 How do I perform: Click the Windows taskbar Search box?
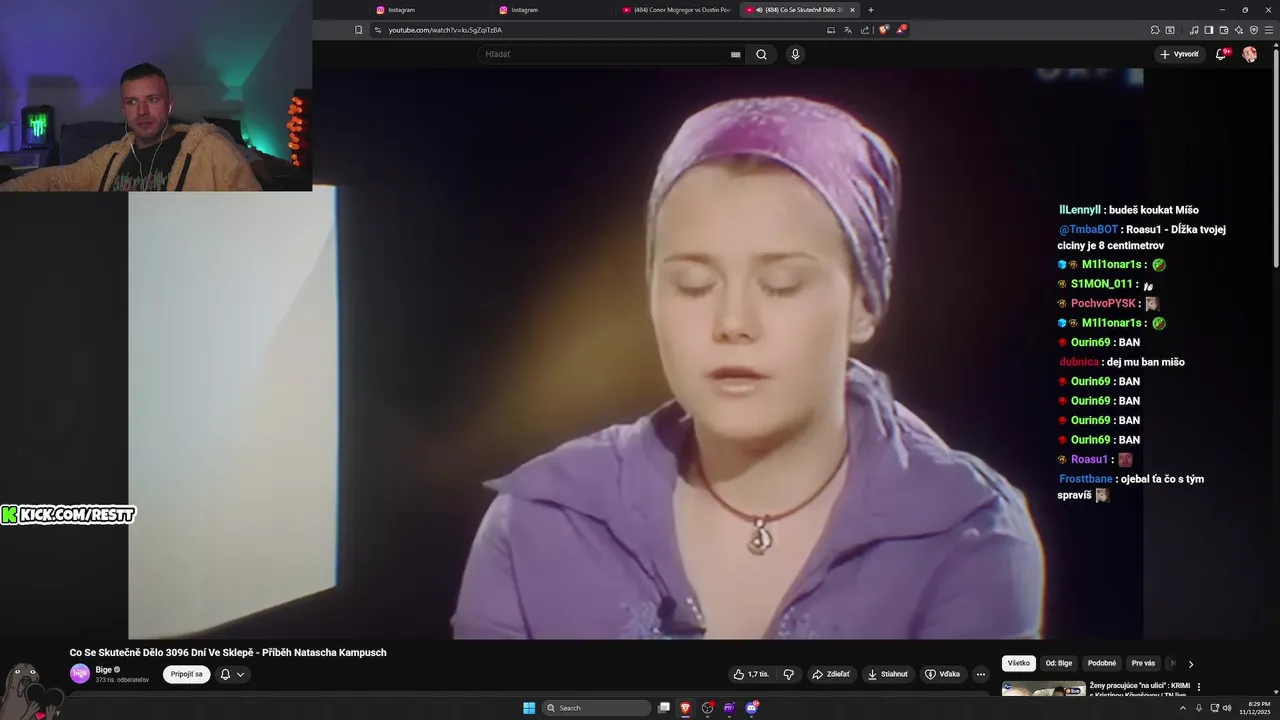597,708
